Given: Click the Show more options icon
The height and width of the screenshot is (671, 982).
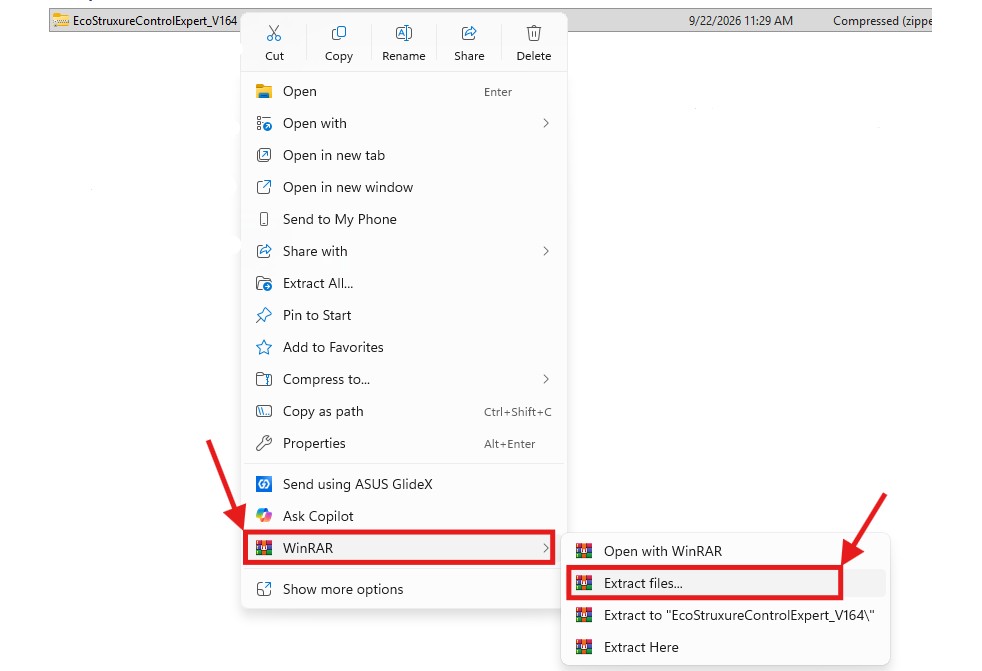Looking at the screenshot, I should coord(264,589).
